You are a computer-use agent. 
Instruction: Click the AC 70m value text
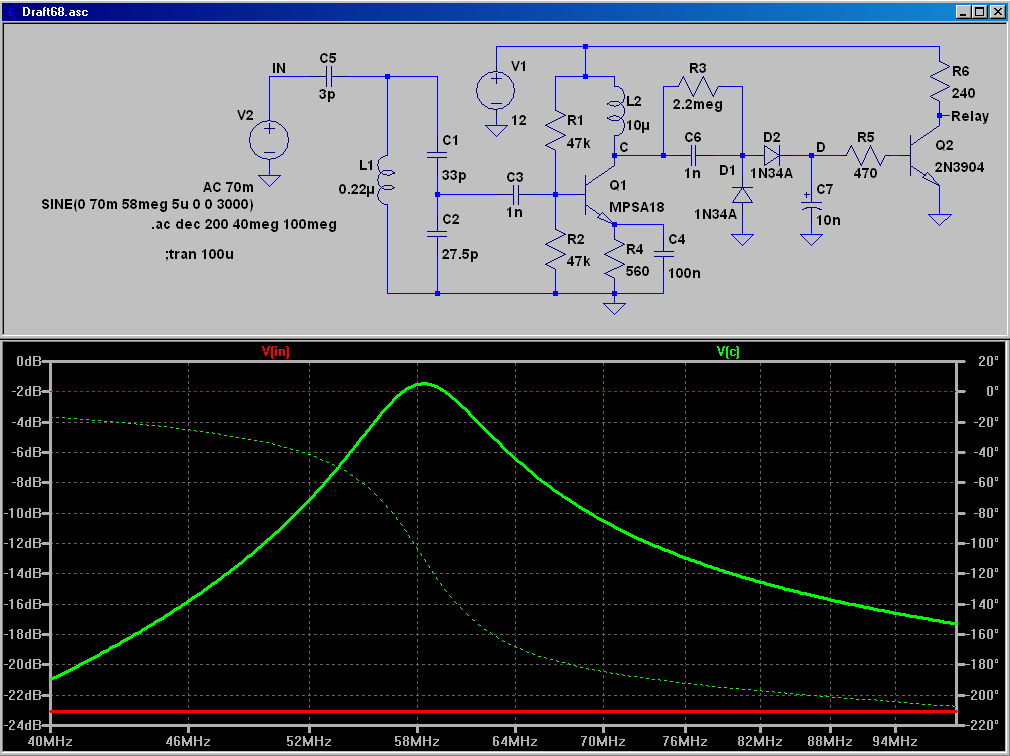click(228, 187)
